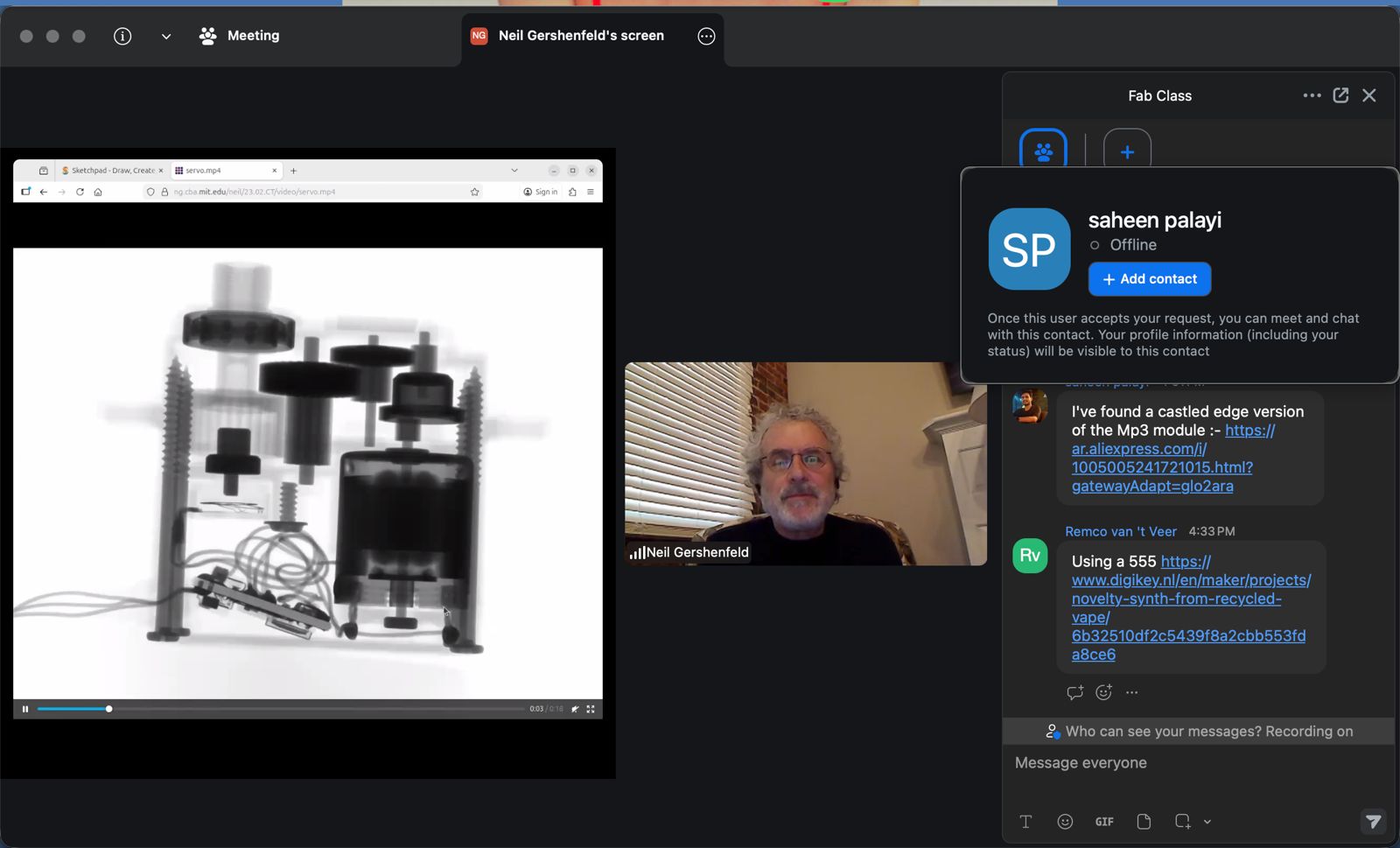Click the Neil Gershenfeld webcam video tile
Viewport: 1400px width, 848px height.
click(x=806, y=464)
